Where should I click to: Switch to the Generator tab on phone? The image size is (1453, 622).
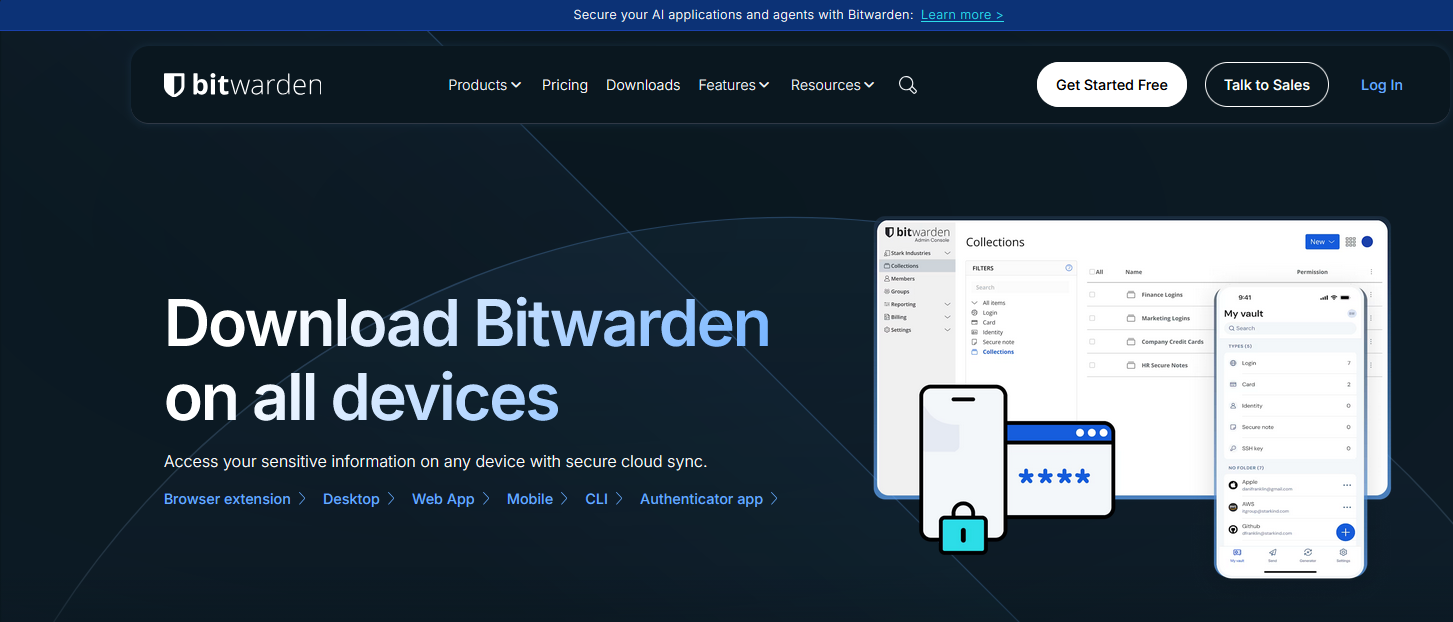(1307, 555)
